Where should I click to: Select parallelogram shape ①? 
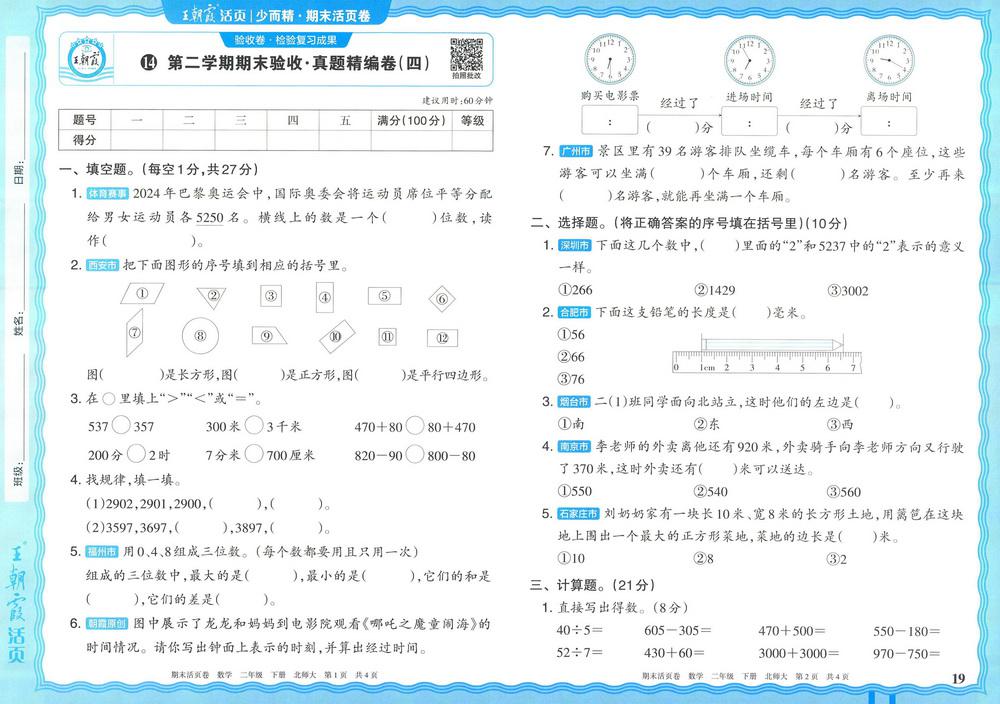[142, 294]
